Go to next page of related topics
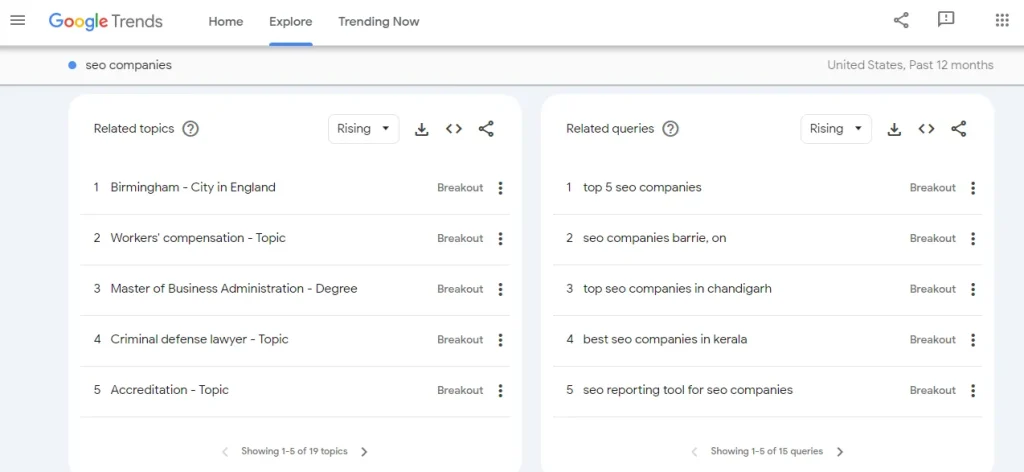This screenshot has width=1024, height=472. pyautogui.click(x=364, y=451)
